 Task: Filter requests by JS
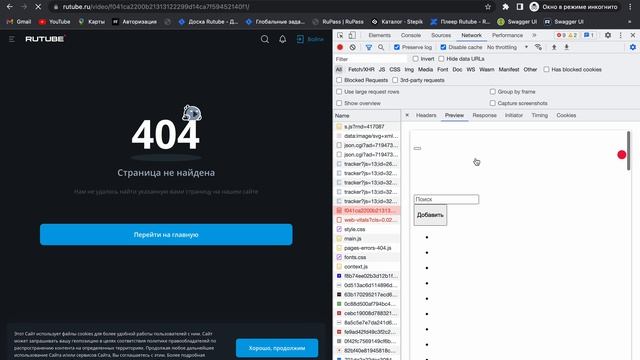[x=382, y=70]
